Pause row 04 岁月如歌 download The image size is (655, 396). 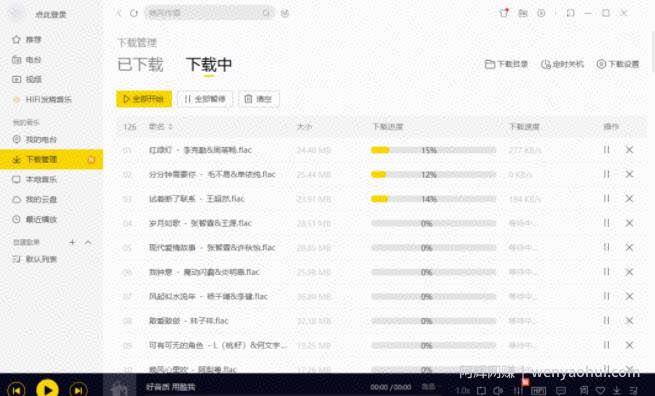(x=607, y=223)
